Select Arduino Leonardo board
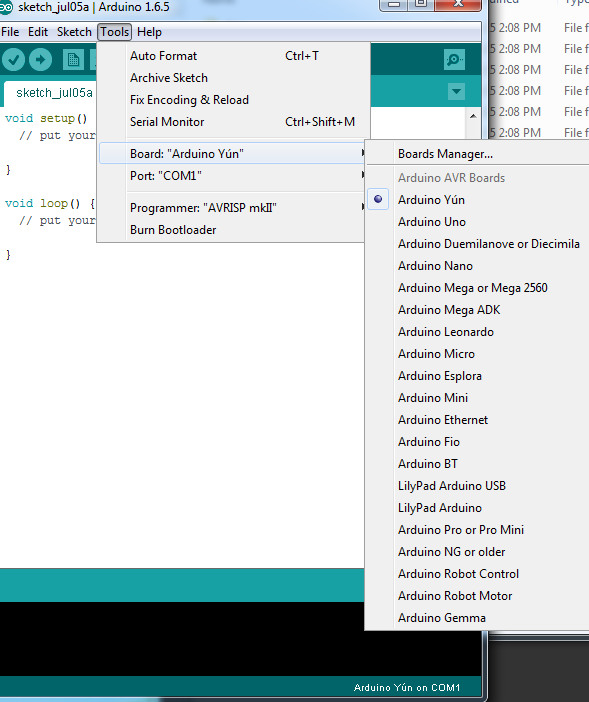This screenshot has height=702, width=589. pyautogui.click(x=479, y=332)
